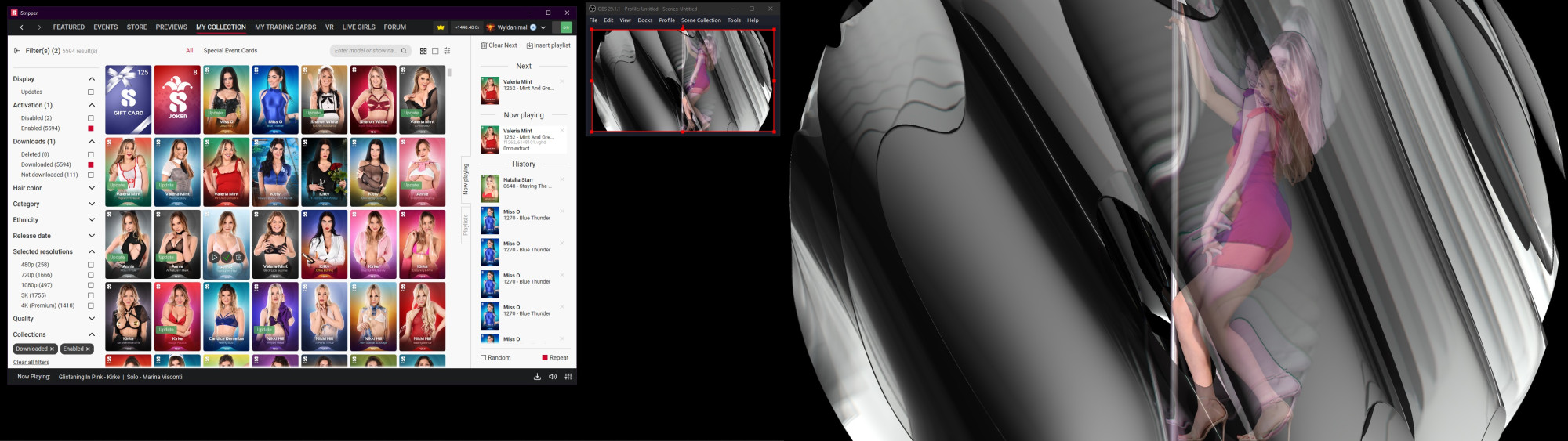Switch to single card view layout
This screenshot has width=1568, height=441.
pyautogui.click(x=435, y=51)
